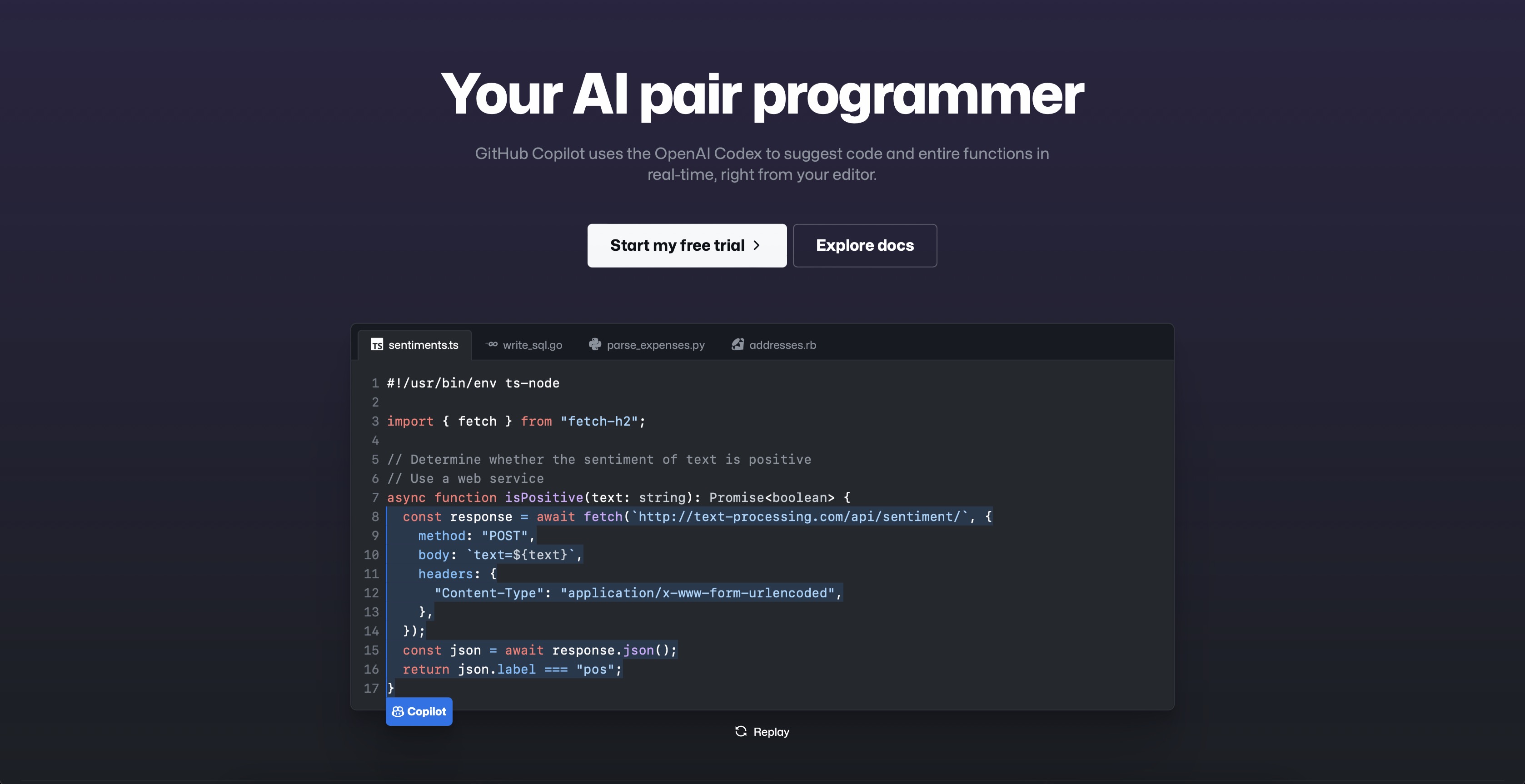
Task: Select the addresses.rb file tab
Action: coord(782,345)
